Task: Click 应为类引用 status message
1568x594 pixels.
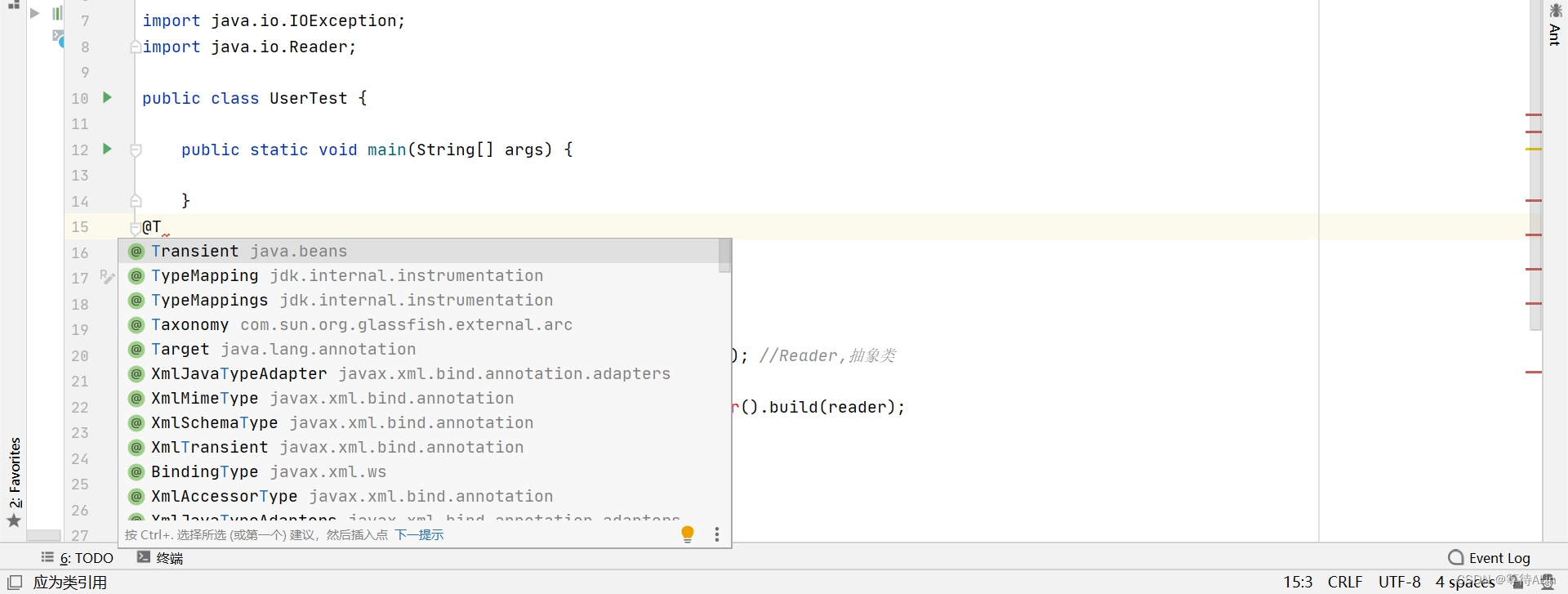Action: [x=70, y=582]
